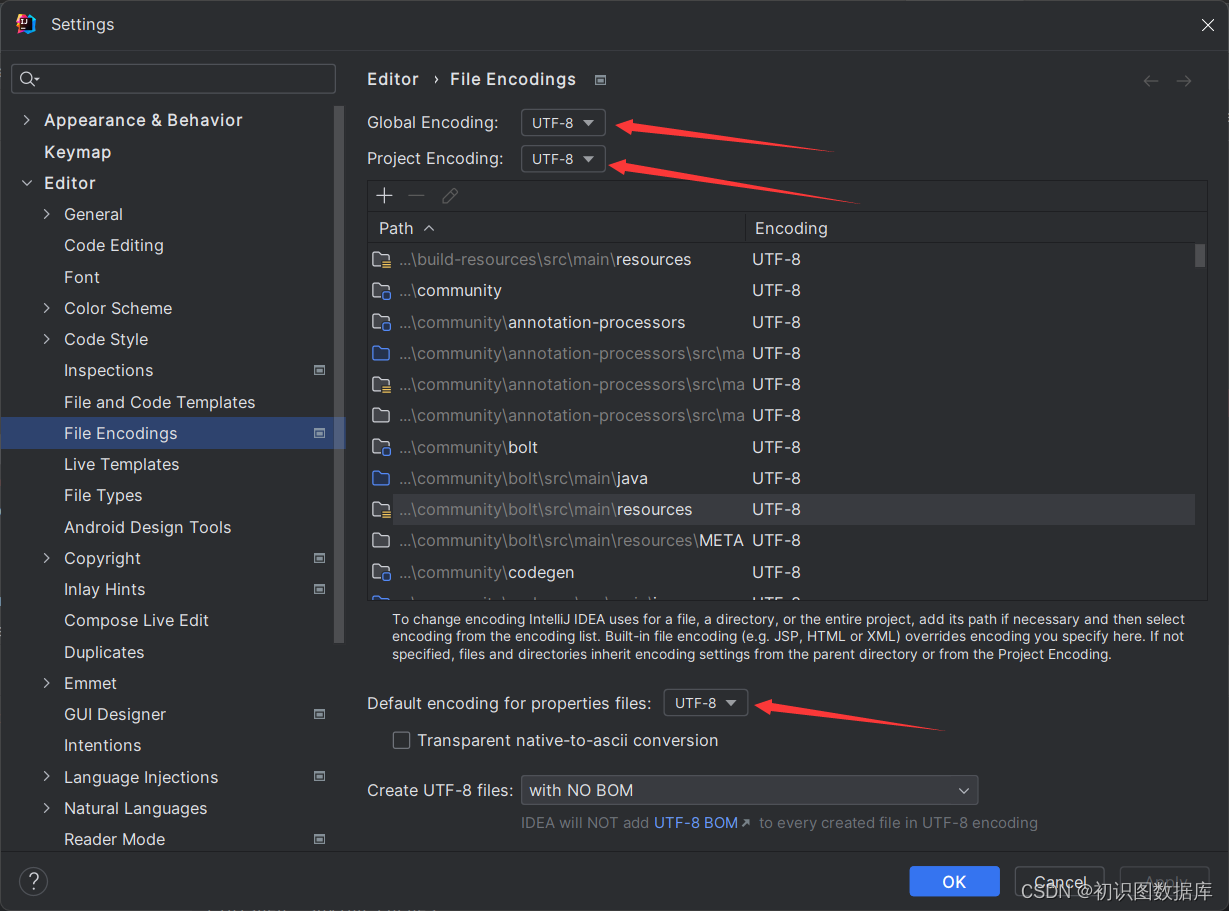Expand the Emmet node
This screenshot has height=911, width=1229.
point(47,683)
